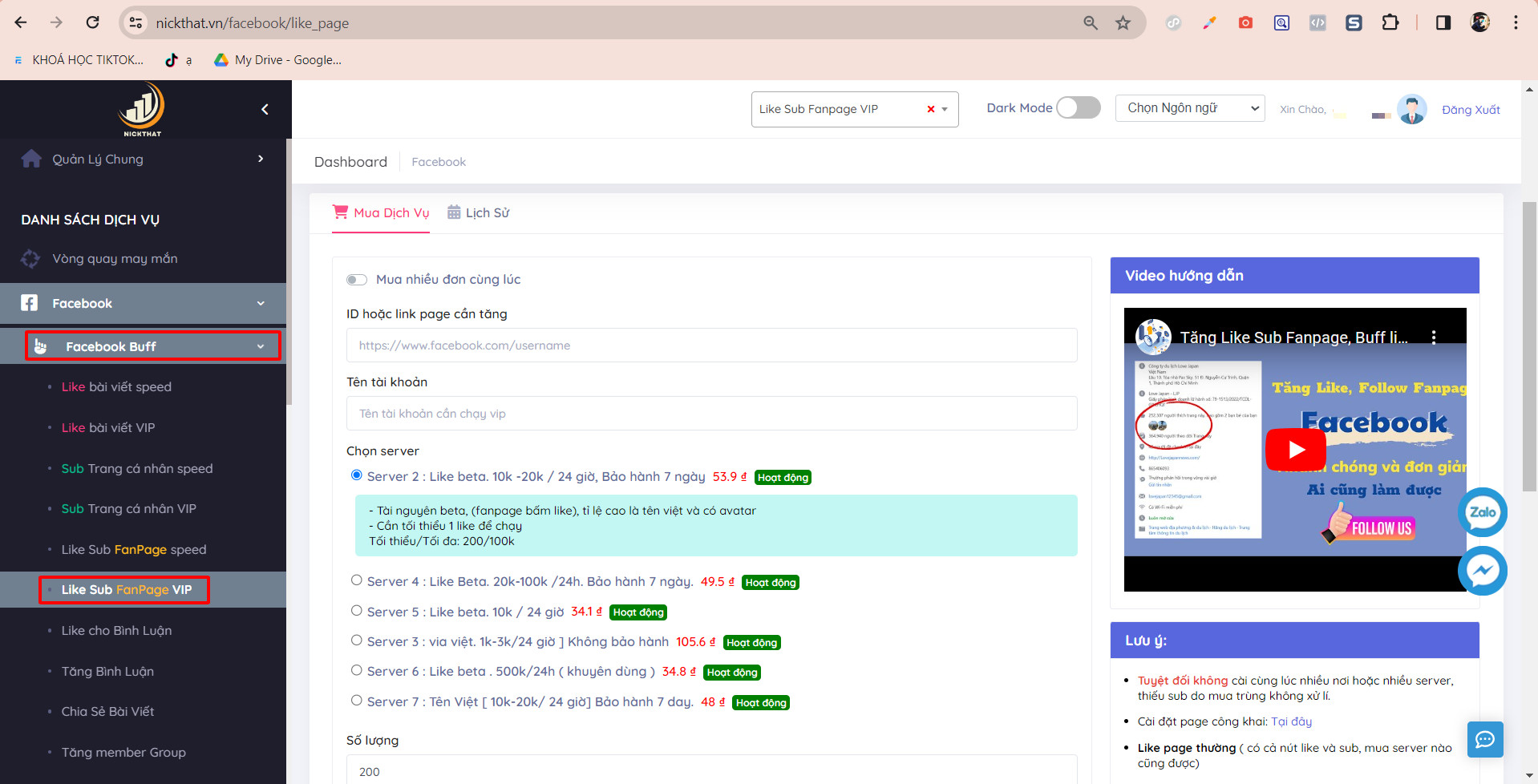The width and height of the screenshot is (1538, 784).
Task: Enable Mua nhiều đơn cùng lúc toggle
Action: (x=357, y=280)
